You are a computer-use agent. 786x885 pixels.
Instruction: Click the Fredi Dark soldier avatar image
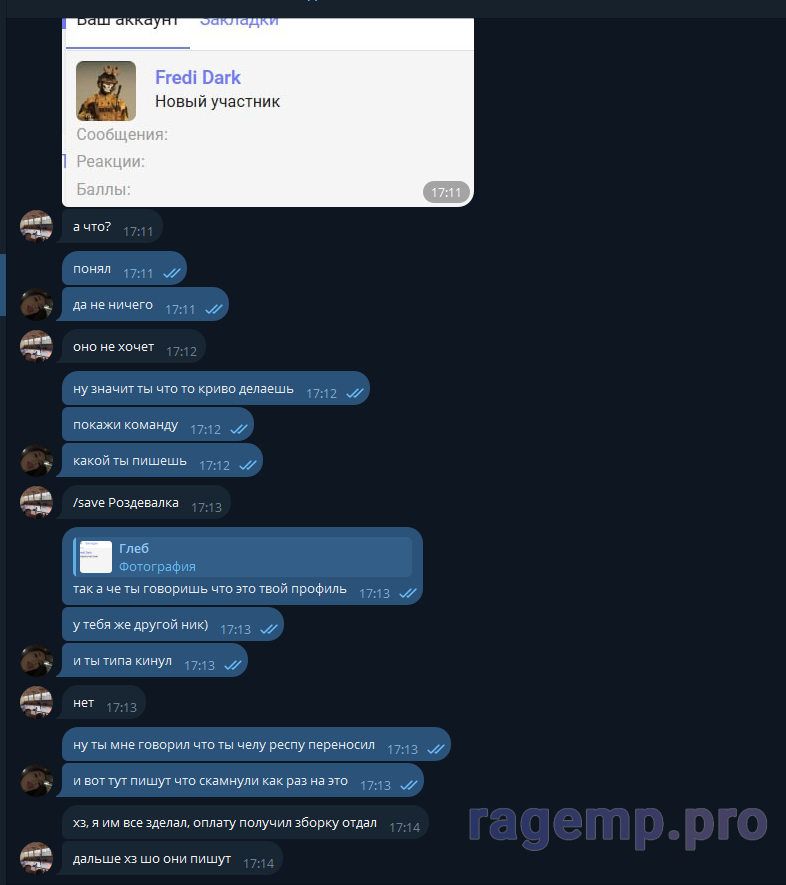tap(106, 91)
